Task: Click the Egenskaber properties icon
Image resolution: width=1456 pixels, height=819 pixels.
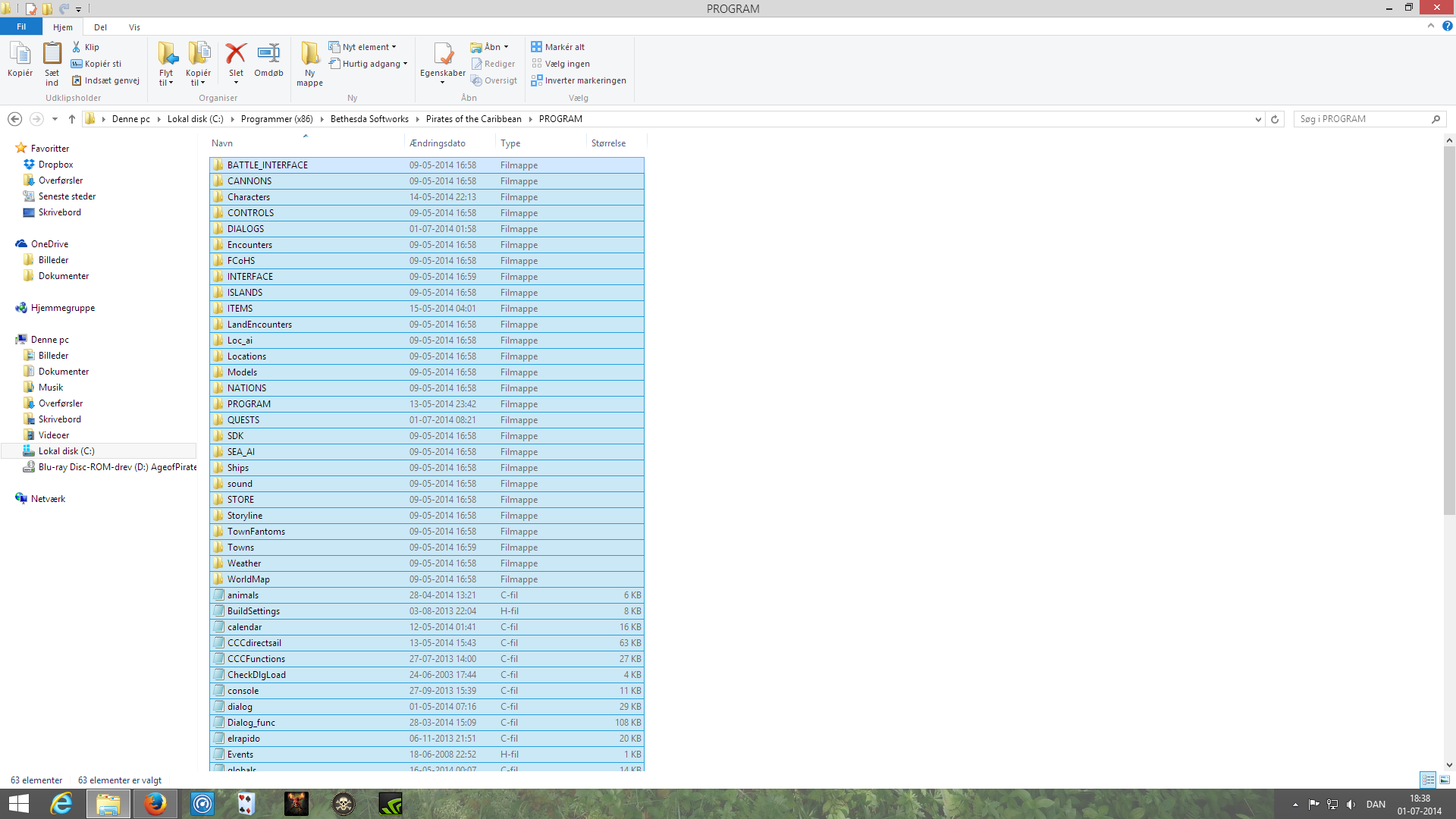Action: click(443, 55)
